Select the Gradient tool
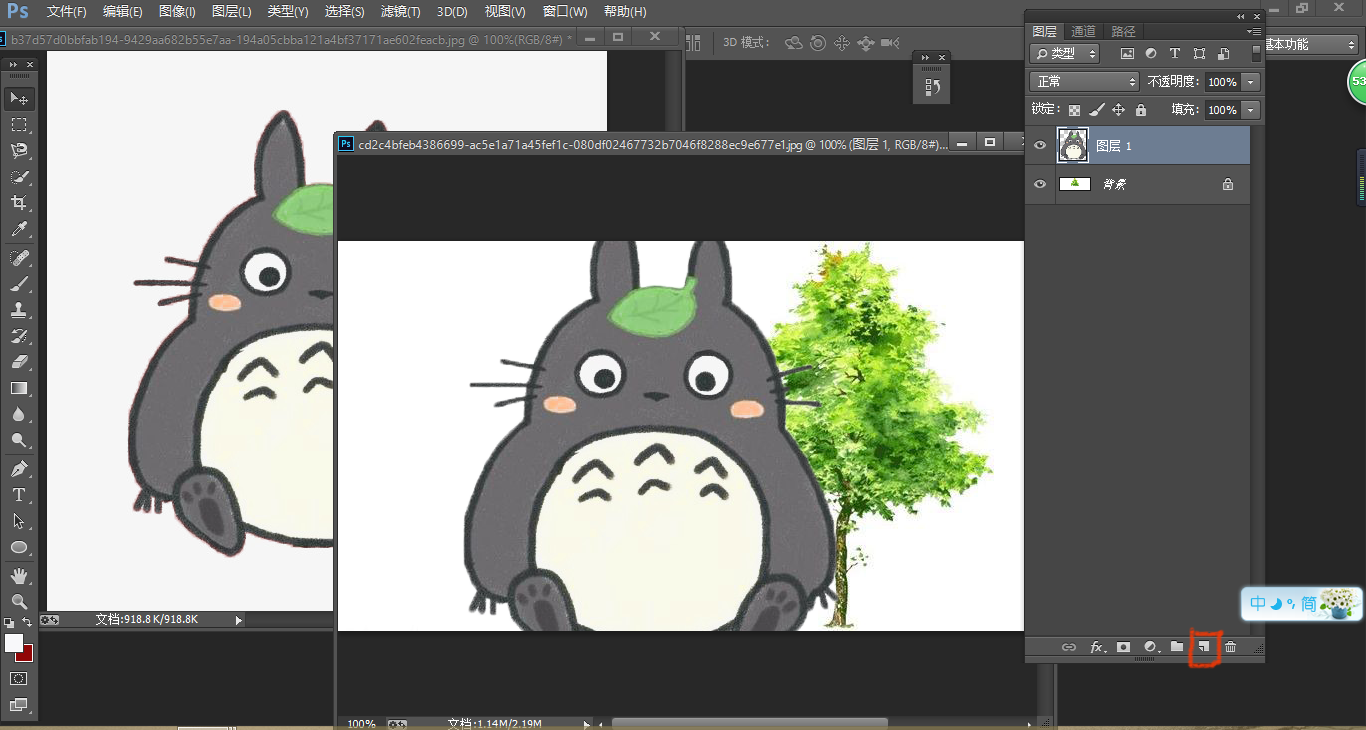 pos(19,388)
